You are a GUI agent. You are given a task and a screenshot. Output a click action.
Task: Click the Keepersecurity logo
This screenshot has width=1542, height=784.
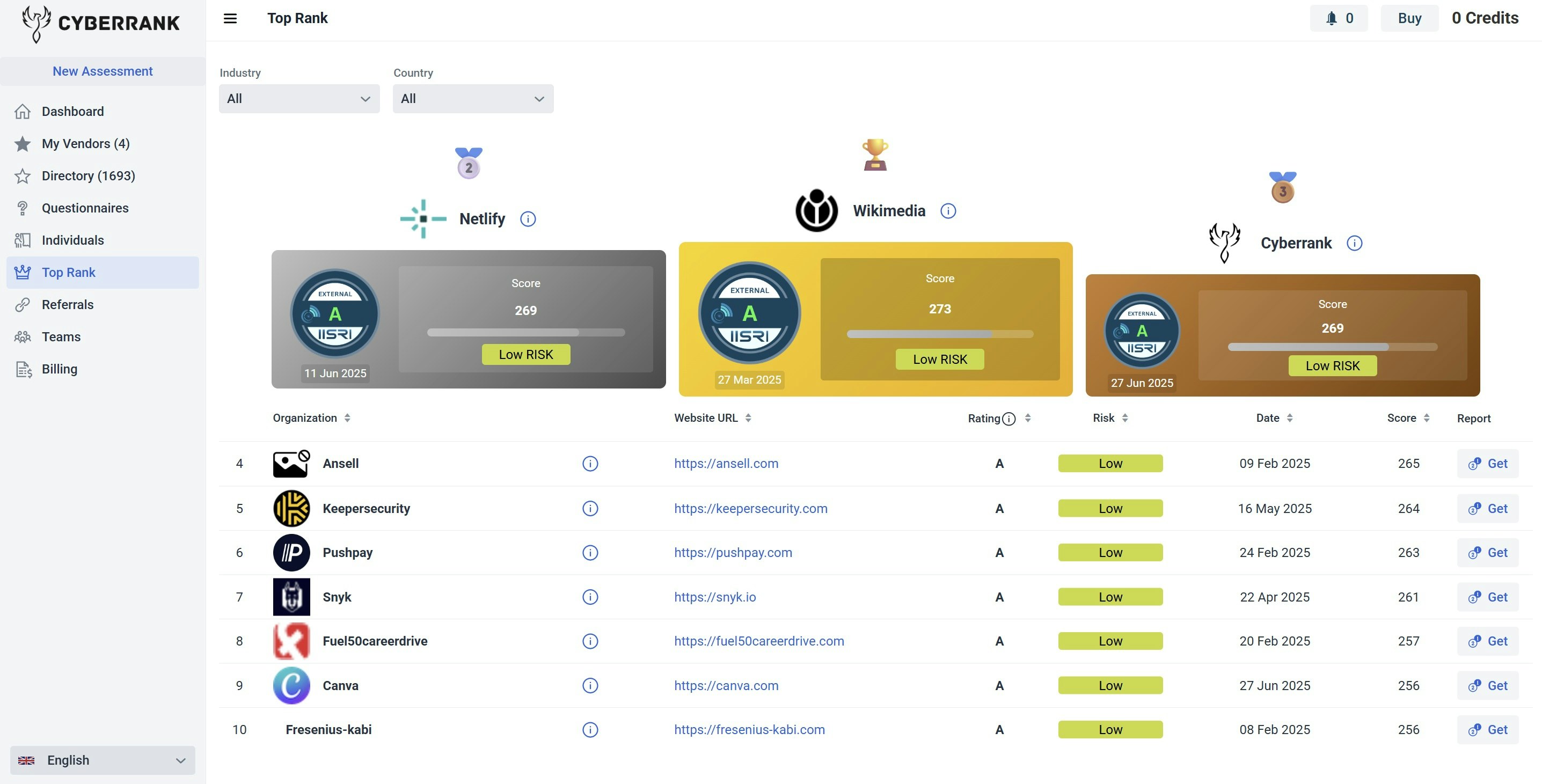click(x=291, y=509)
